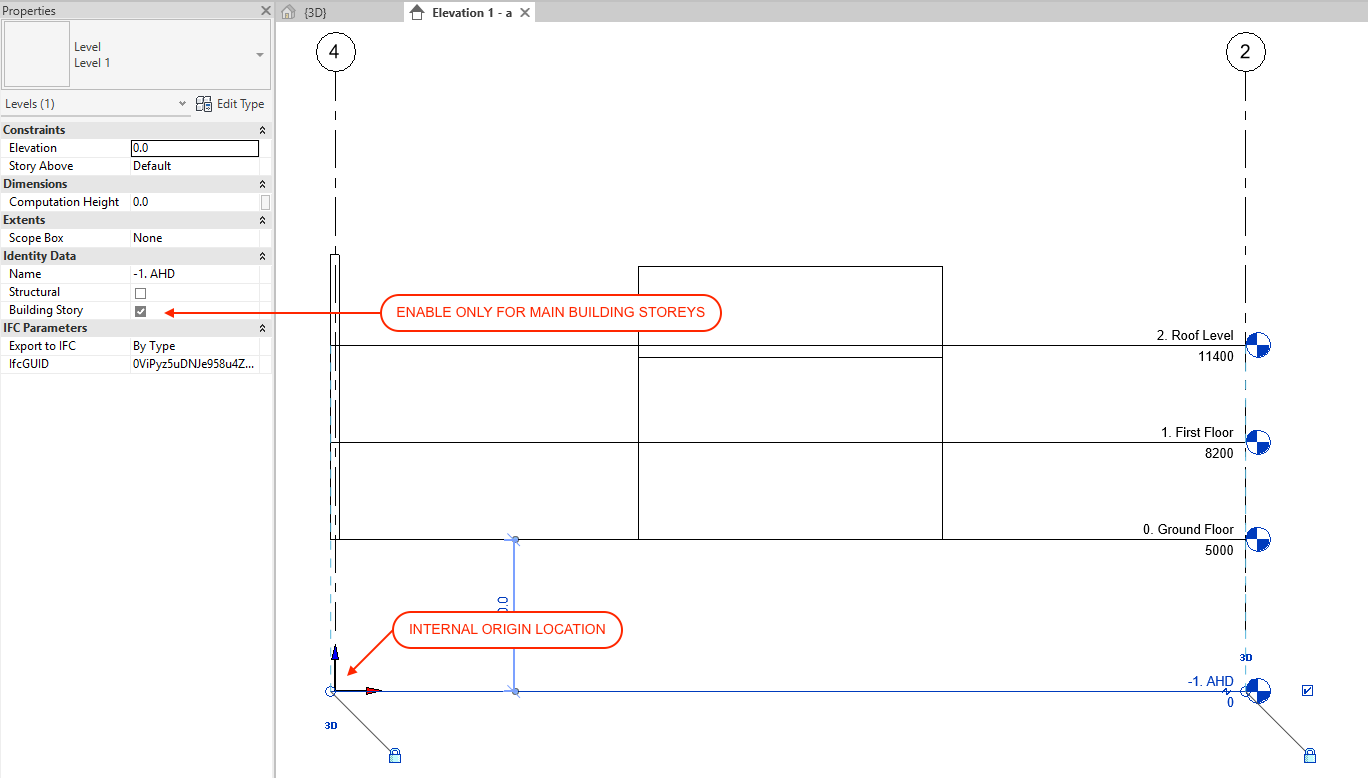This screenshot has height=778, width=1368.
Task: Close the Elevation 1 - a tab
Action: 524,12
